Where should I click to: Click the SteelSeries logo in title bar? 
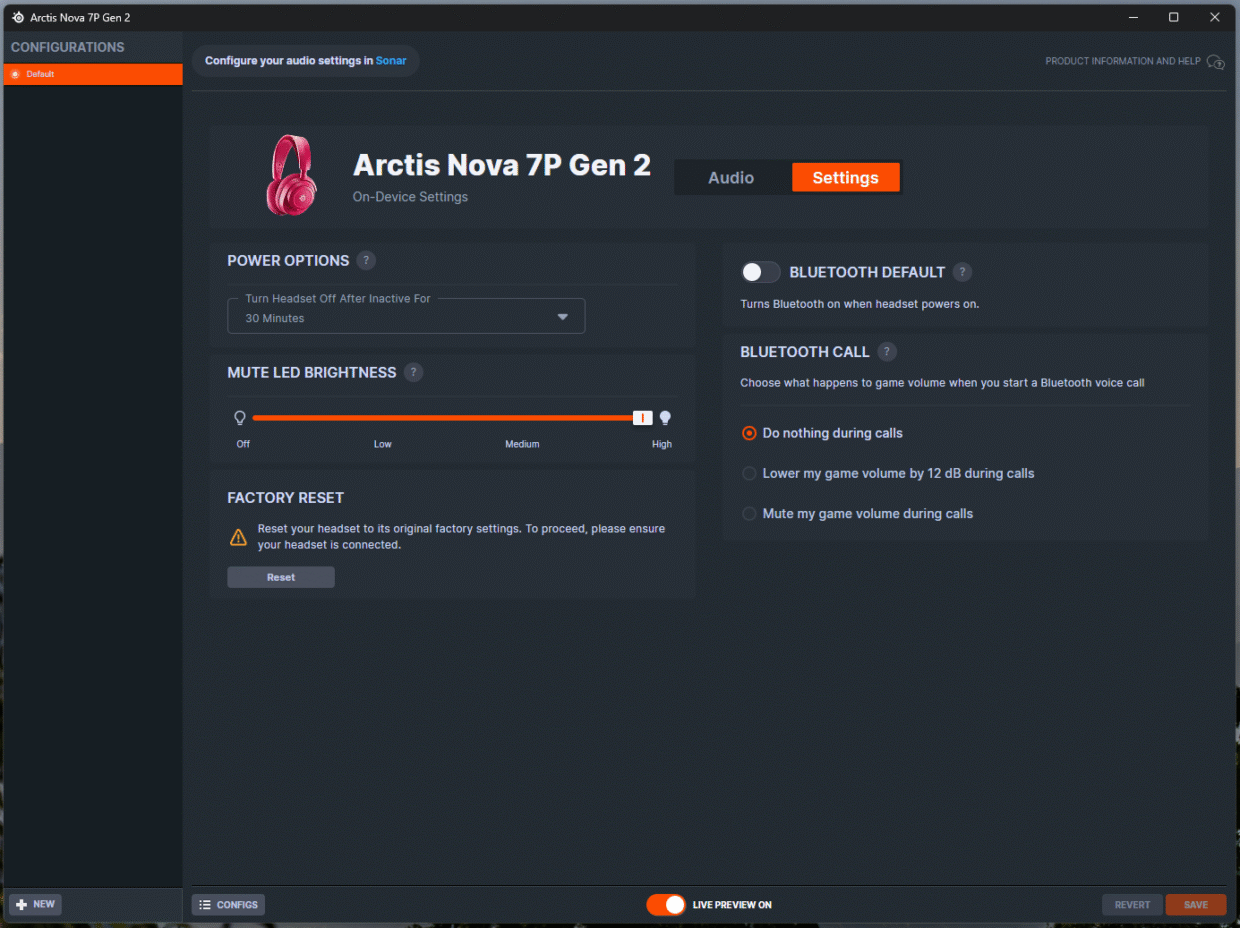[18, 18]
